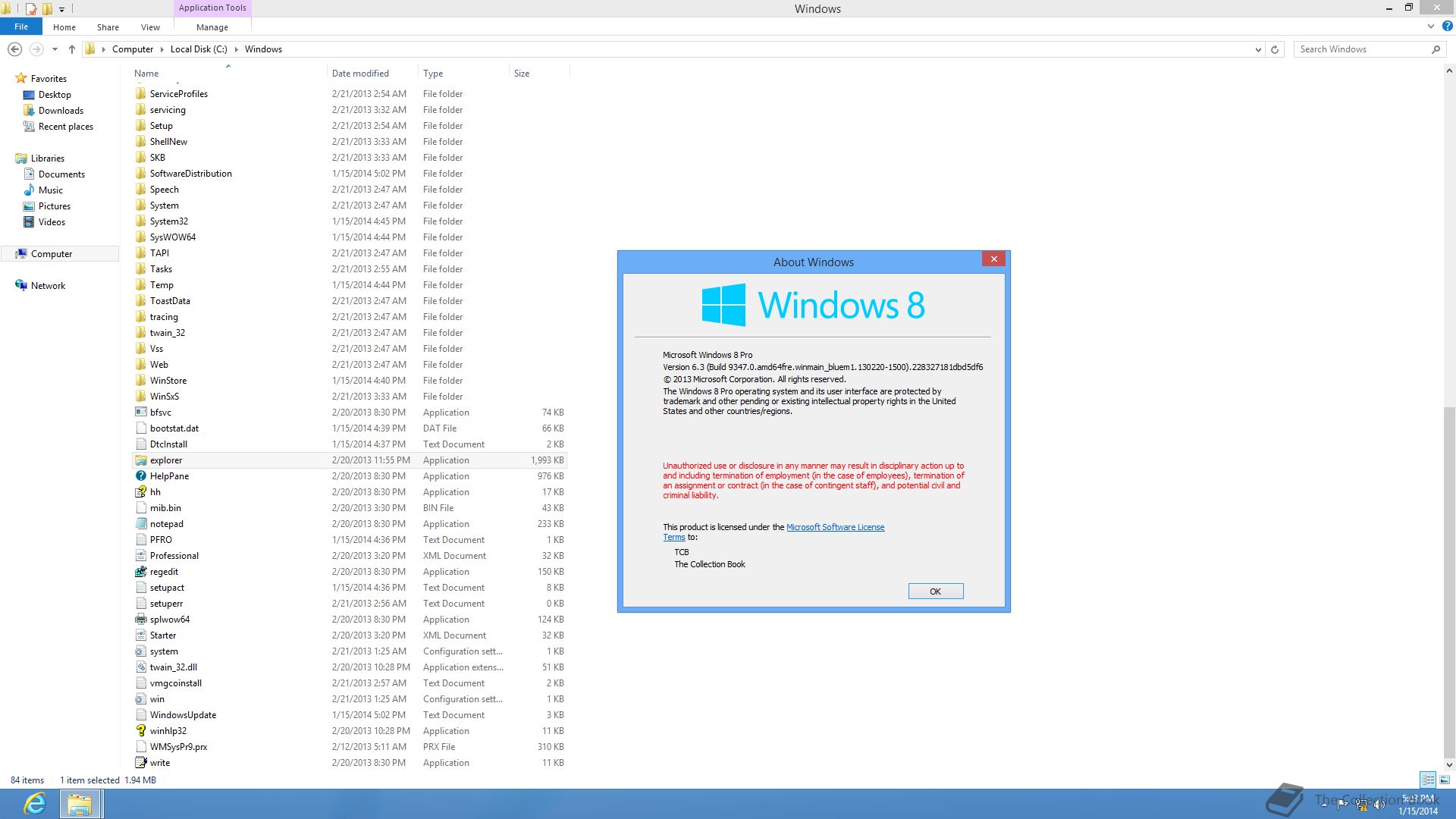This screenshot has height=819, width=1456.
Task: Close the About Windows dialog
Action: point(993,259)
